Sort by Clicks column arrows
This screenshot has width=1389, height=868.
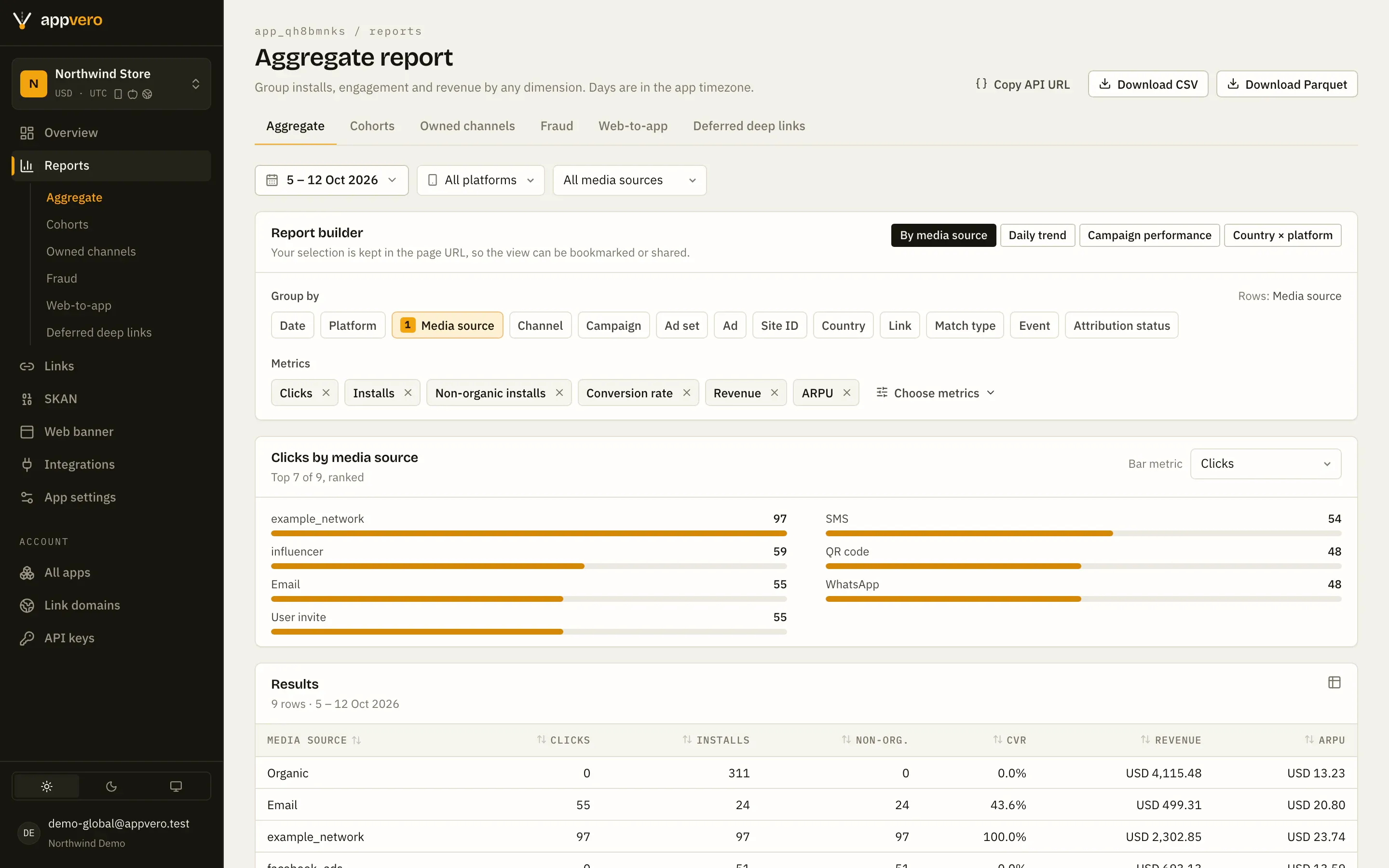(x=541, y=739)
